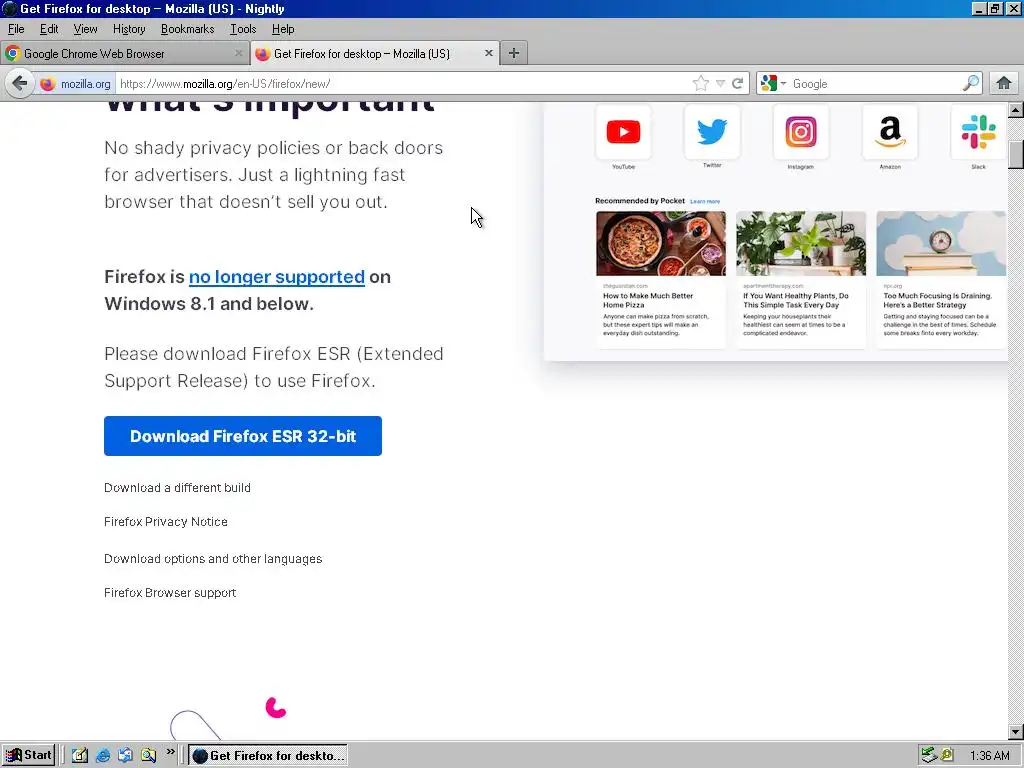Open the Help menu
Screen dimensions: 1024x768
click(283, 29)
